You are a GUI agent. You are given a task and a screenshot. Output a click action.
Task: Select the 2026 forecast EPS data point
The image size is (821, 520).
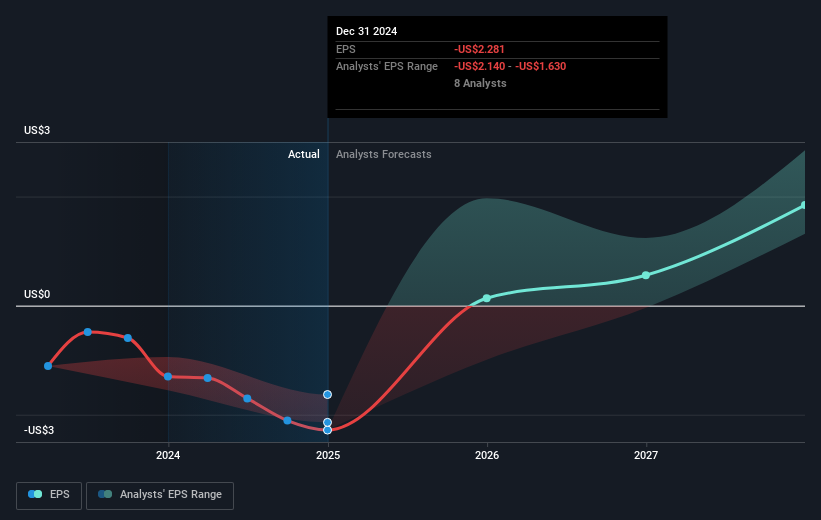487,298
